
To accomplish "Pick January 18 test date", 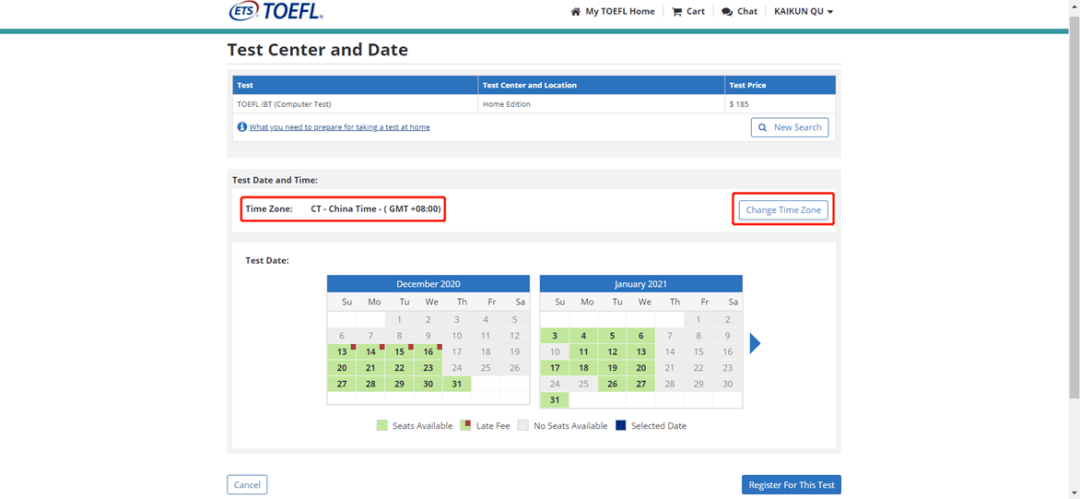I will [x=583, y=368].
